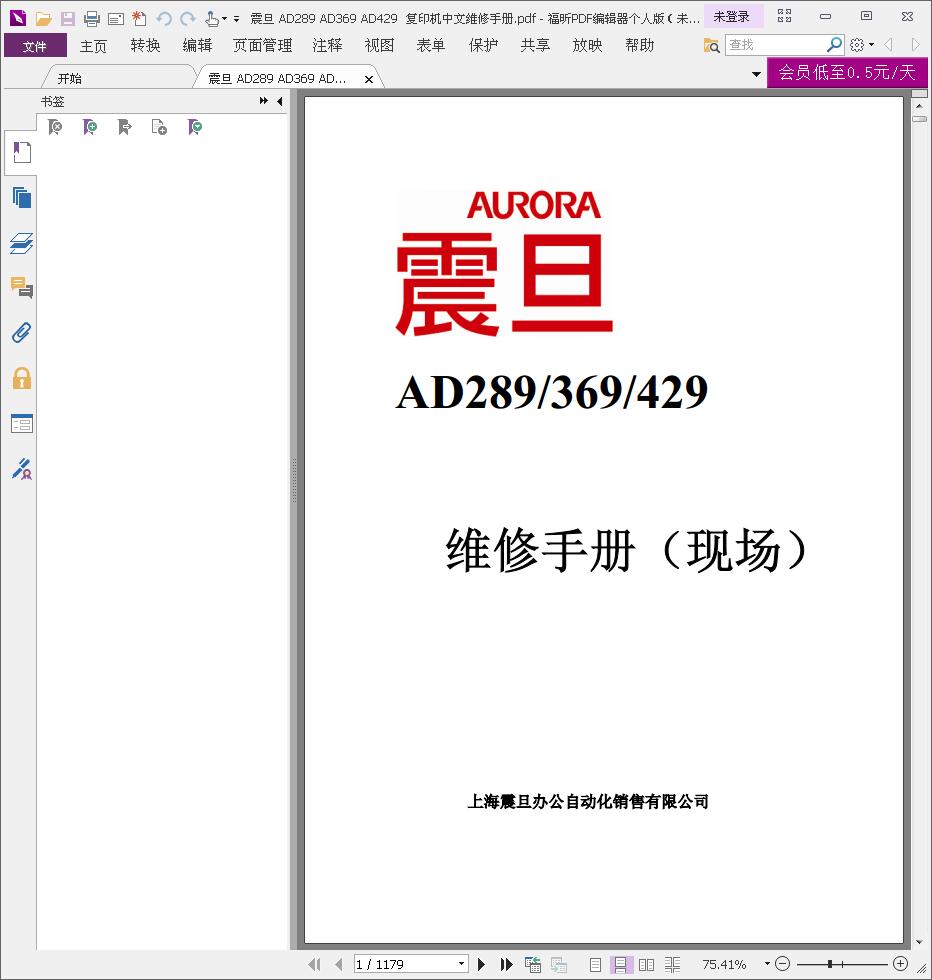Open the Security padlock panel
The height and width of the screenshot is (980, 932).
[x=22, y=378]
